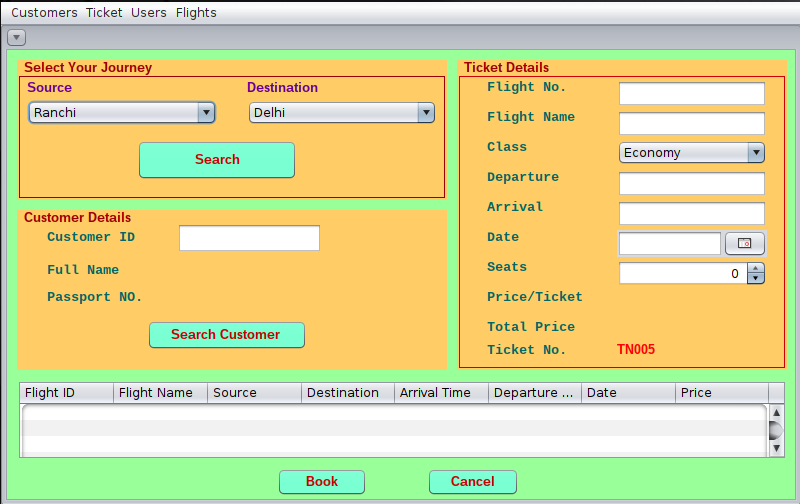Focus the Flight Name input field
Image resolution: width=800 pixels, height=504 pixels.
coord(692,123)
